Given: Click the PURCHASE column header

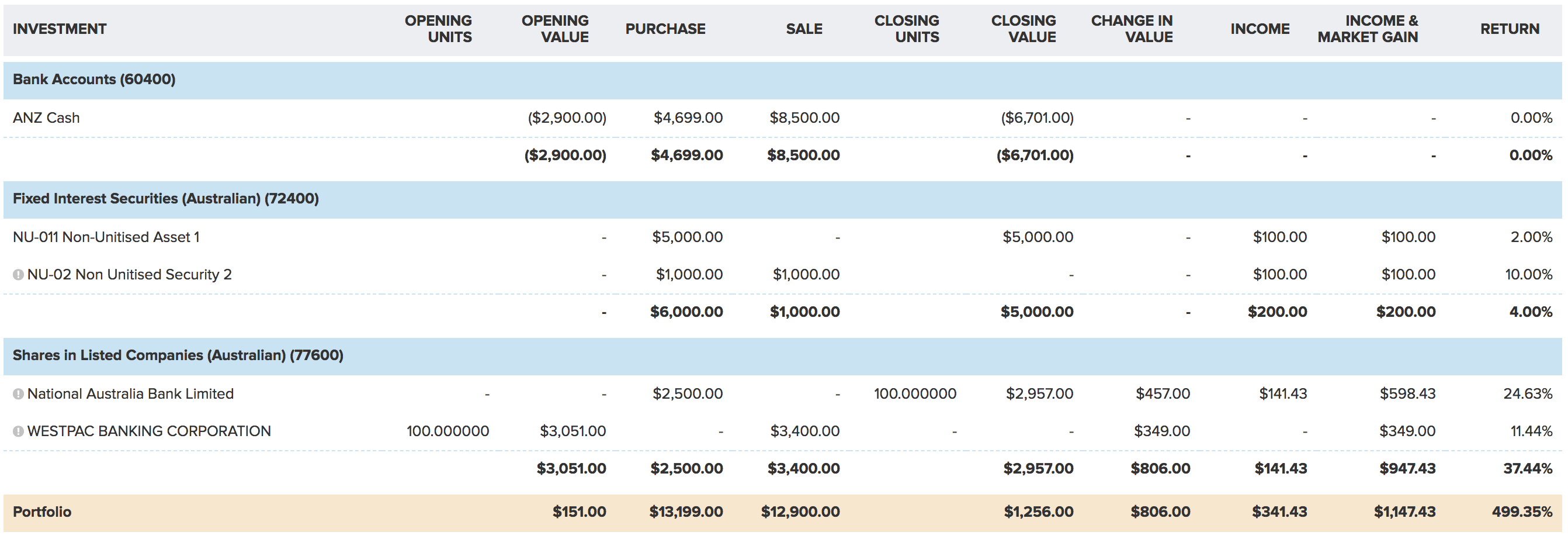Looking at the screenshot, I should click(665, 29).
